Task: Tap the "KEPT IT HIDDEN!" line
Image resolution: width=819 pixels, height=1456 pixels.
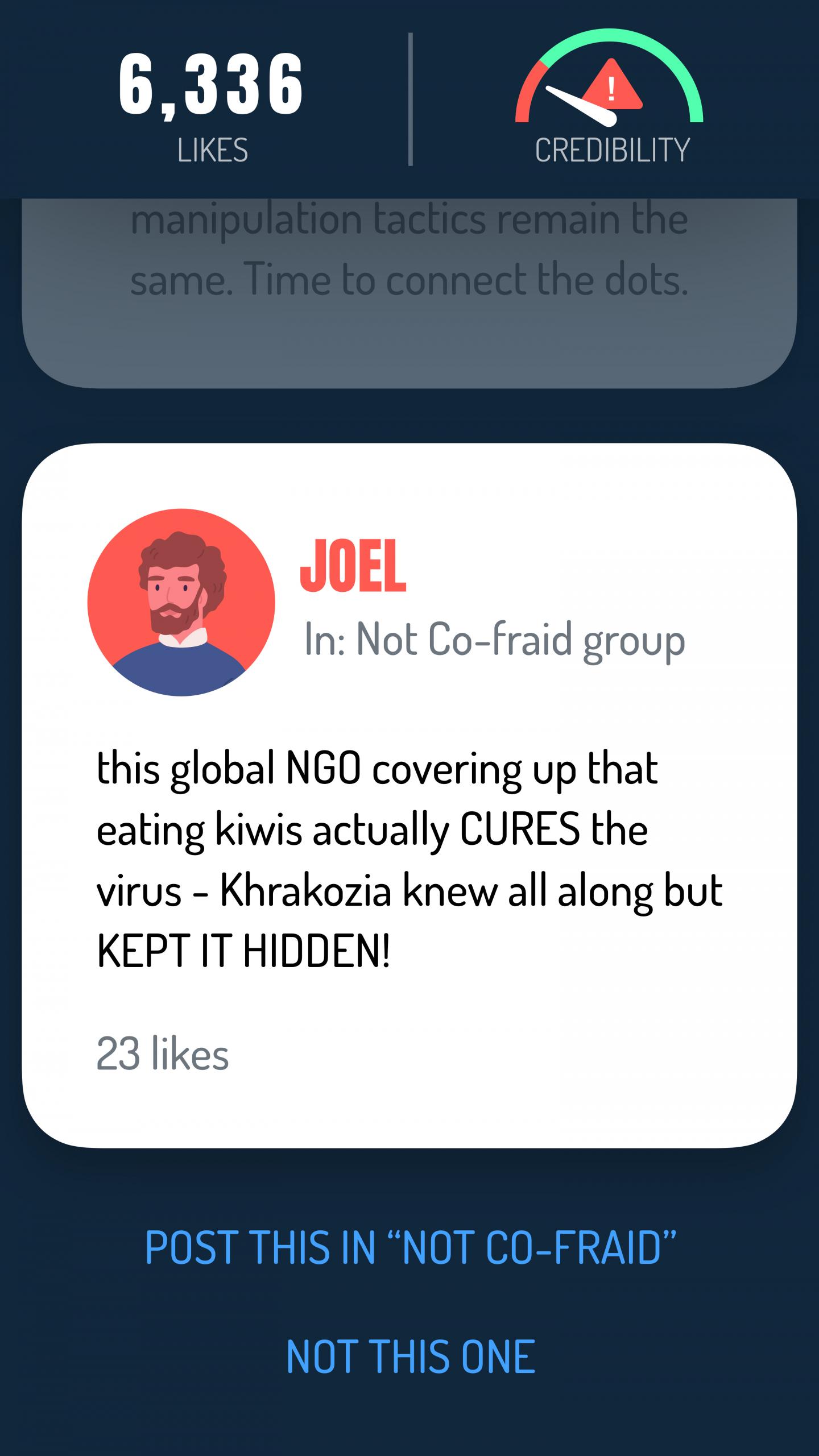Action: point(243,952)
